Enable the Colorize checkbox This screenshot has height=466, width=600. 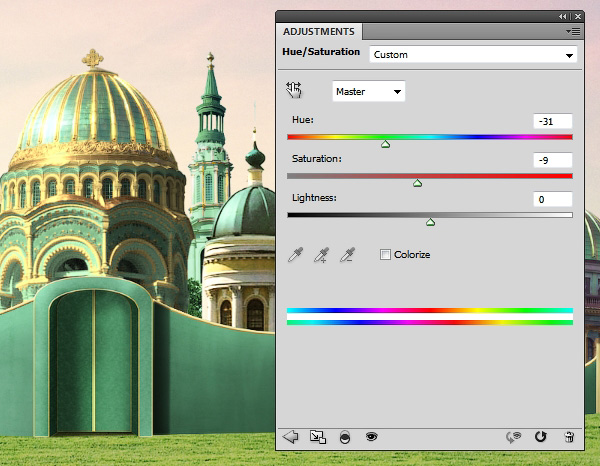[386, 255]
